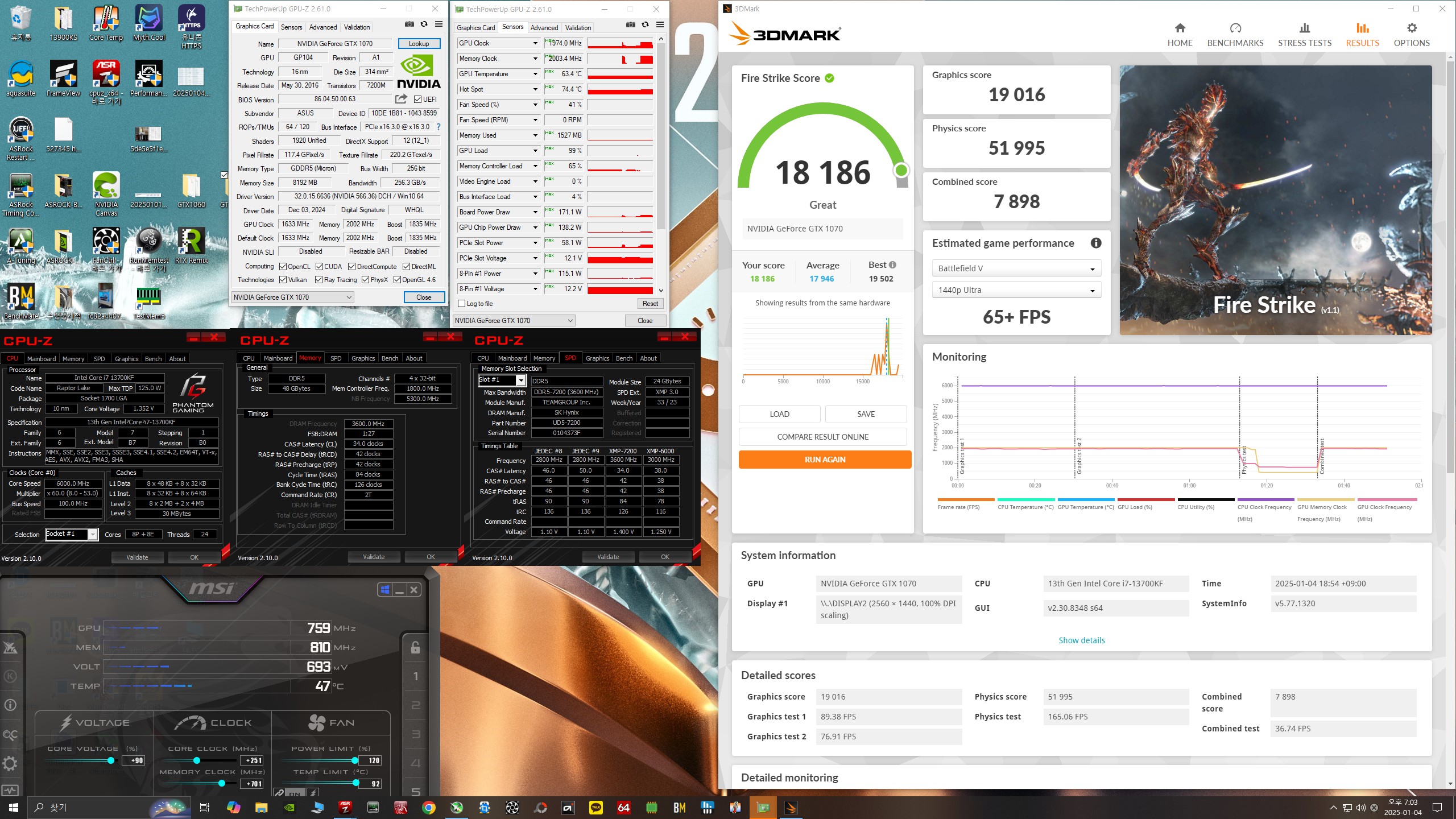Screen dimensions: 1456x819
Task: Open RTX Remix desktop icon
Action: (x=191, y=246)
